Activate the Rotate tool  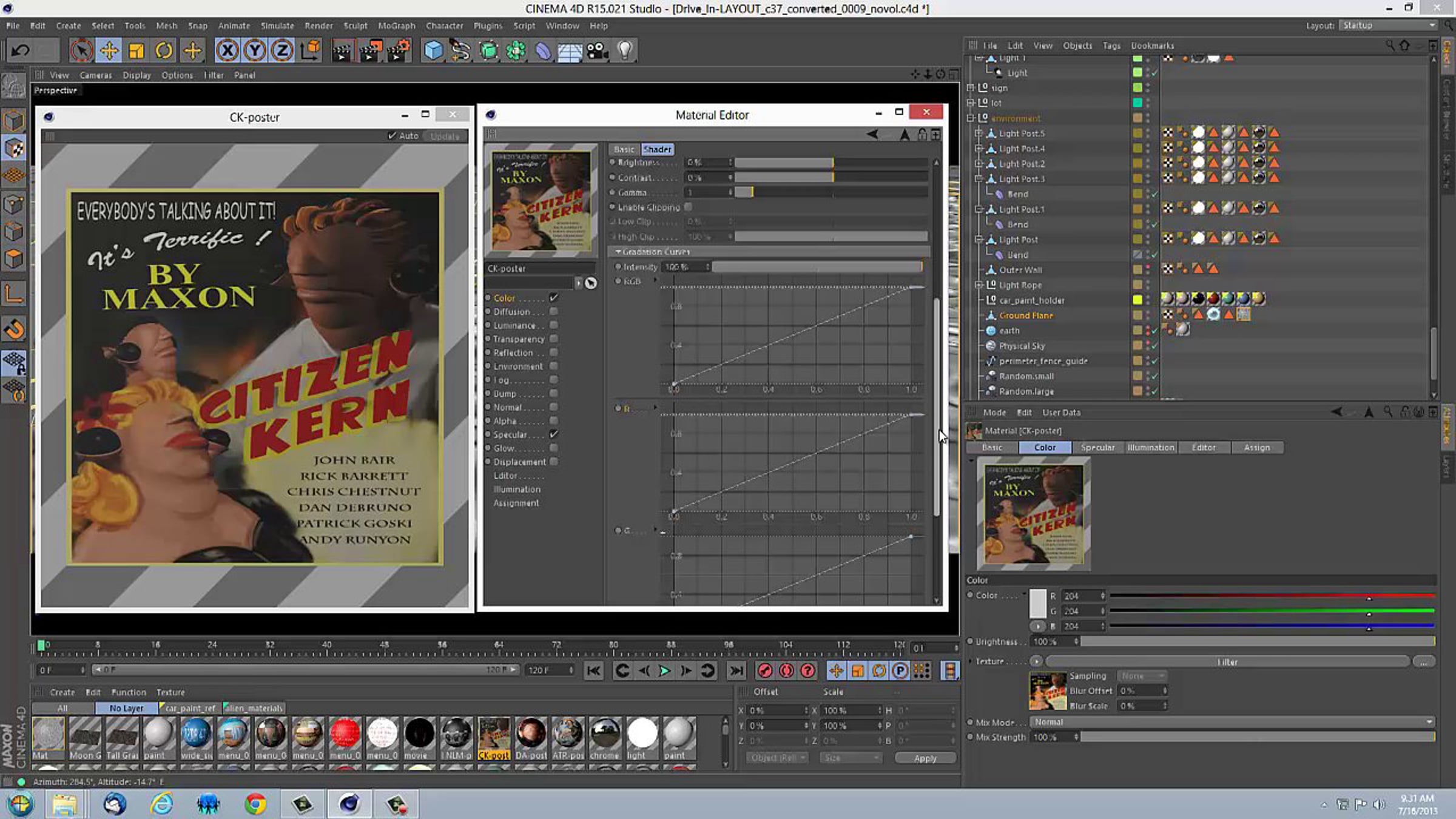click(x=164, y=51)
